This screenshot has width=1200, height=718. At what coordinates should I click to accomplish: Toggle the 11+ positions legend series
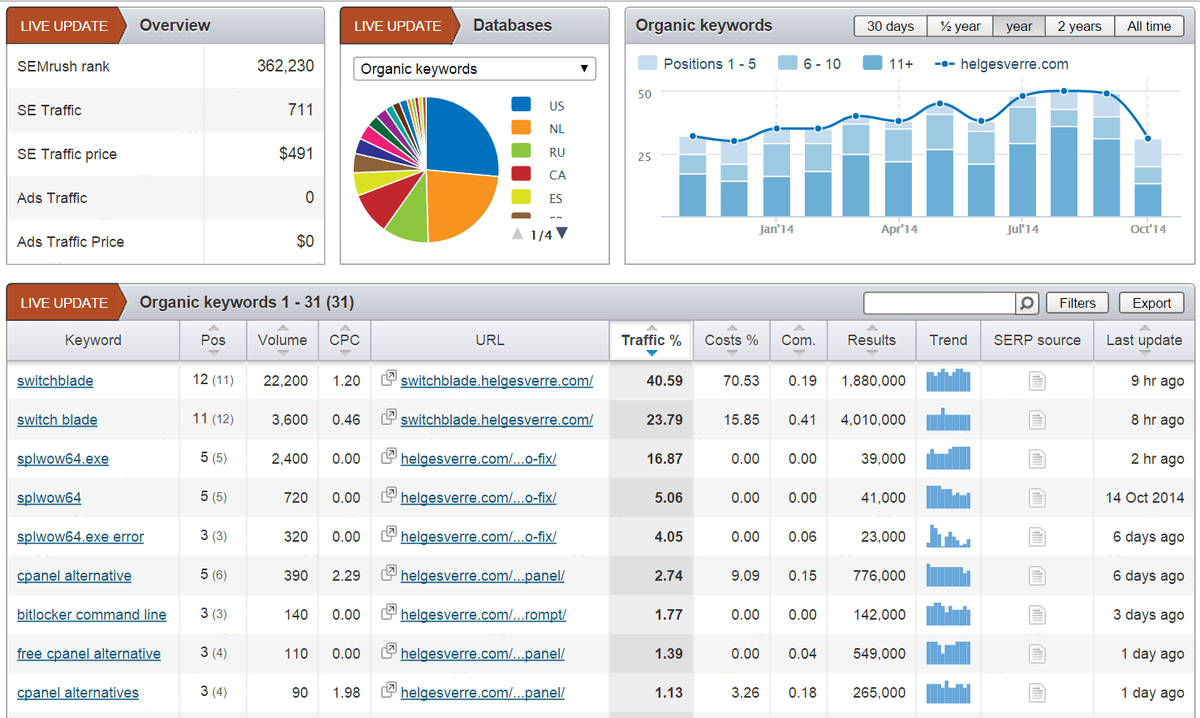pyautogui.click(x=888, y=64)
